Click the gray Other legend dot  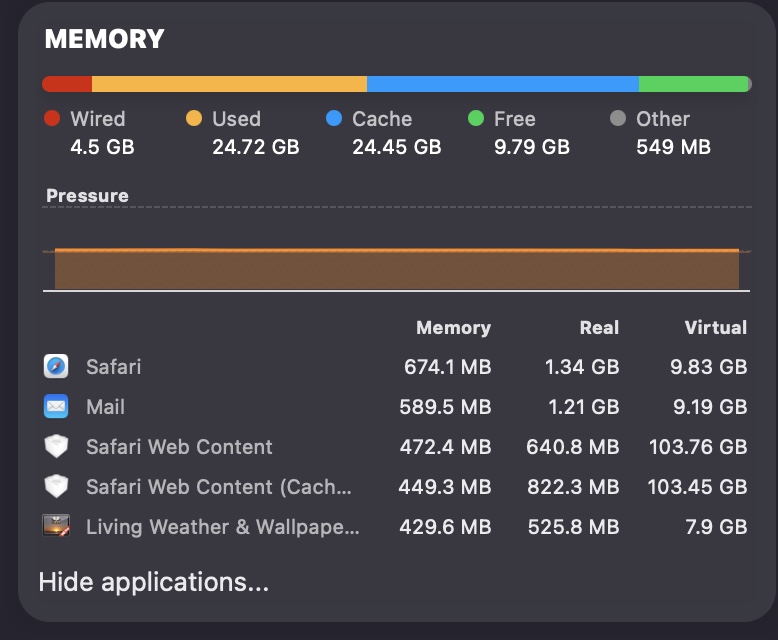[618, 119]
